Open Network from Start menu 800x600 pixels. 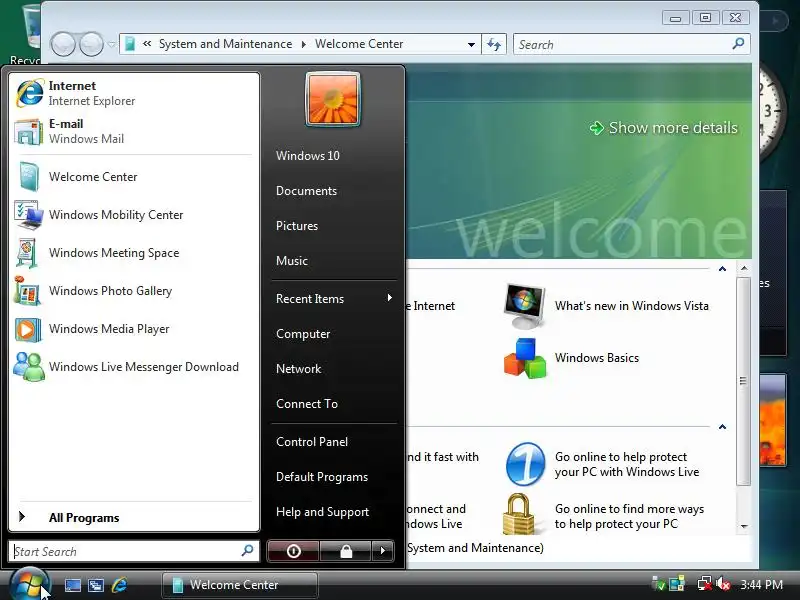[x=298, y=369]
